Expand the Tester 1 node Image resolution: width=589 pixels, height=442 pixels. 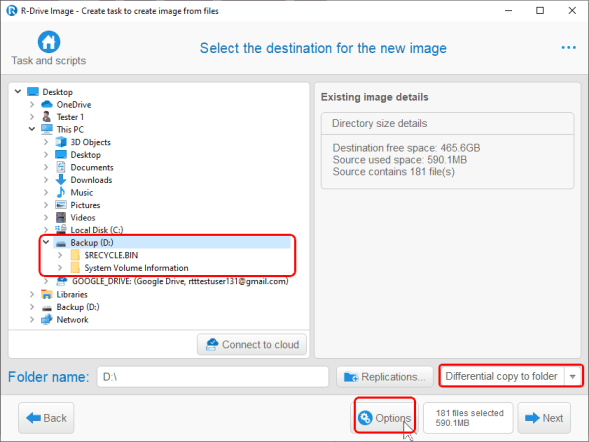(x=32, y=117)
